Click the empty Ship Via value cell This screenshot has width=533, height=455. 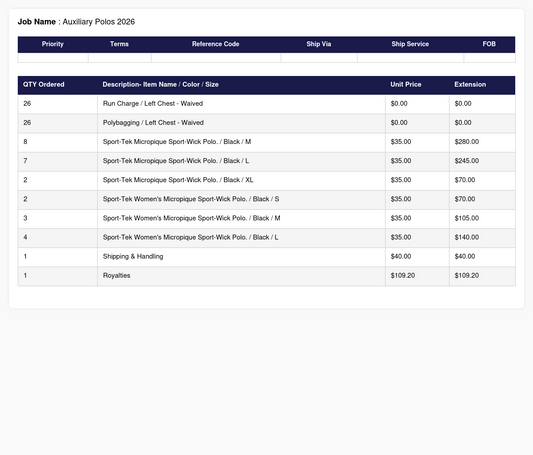click(319, 58)
